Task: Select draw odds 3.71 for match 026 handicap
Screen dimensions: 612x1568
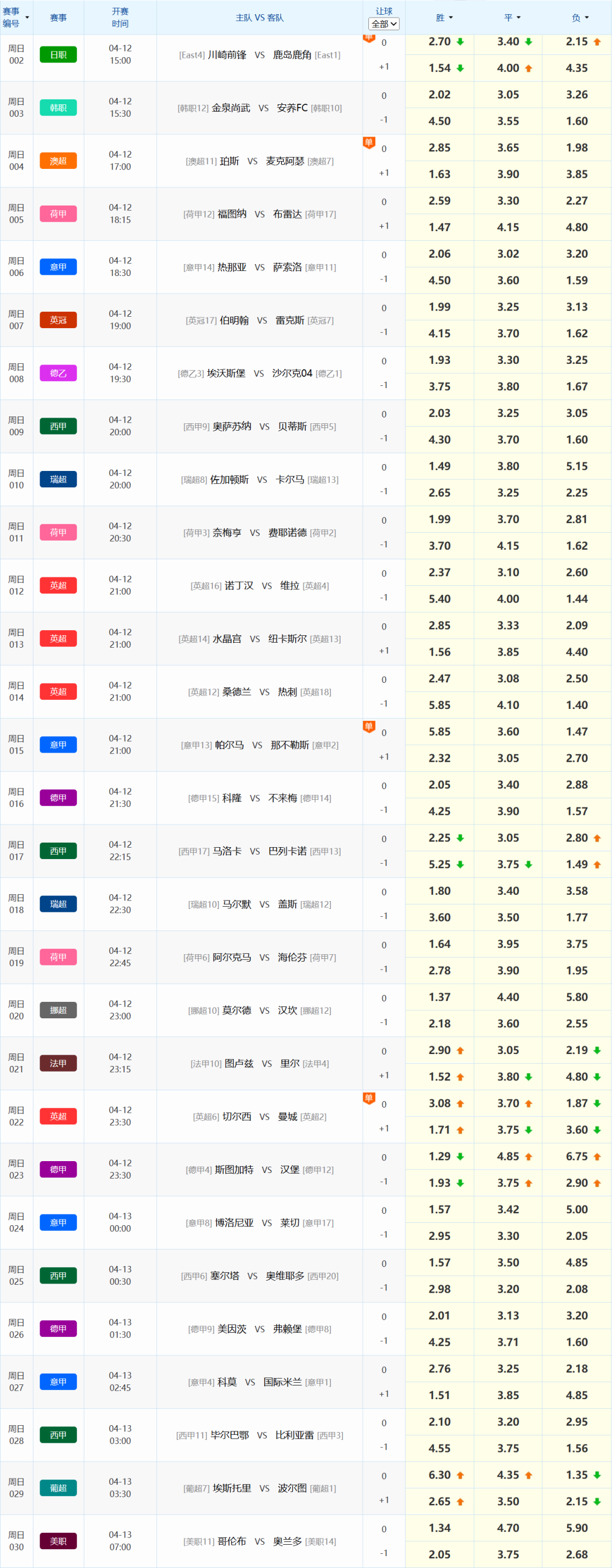Action: tap(508, 1341)
